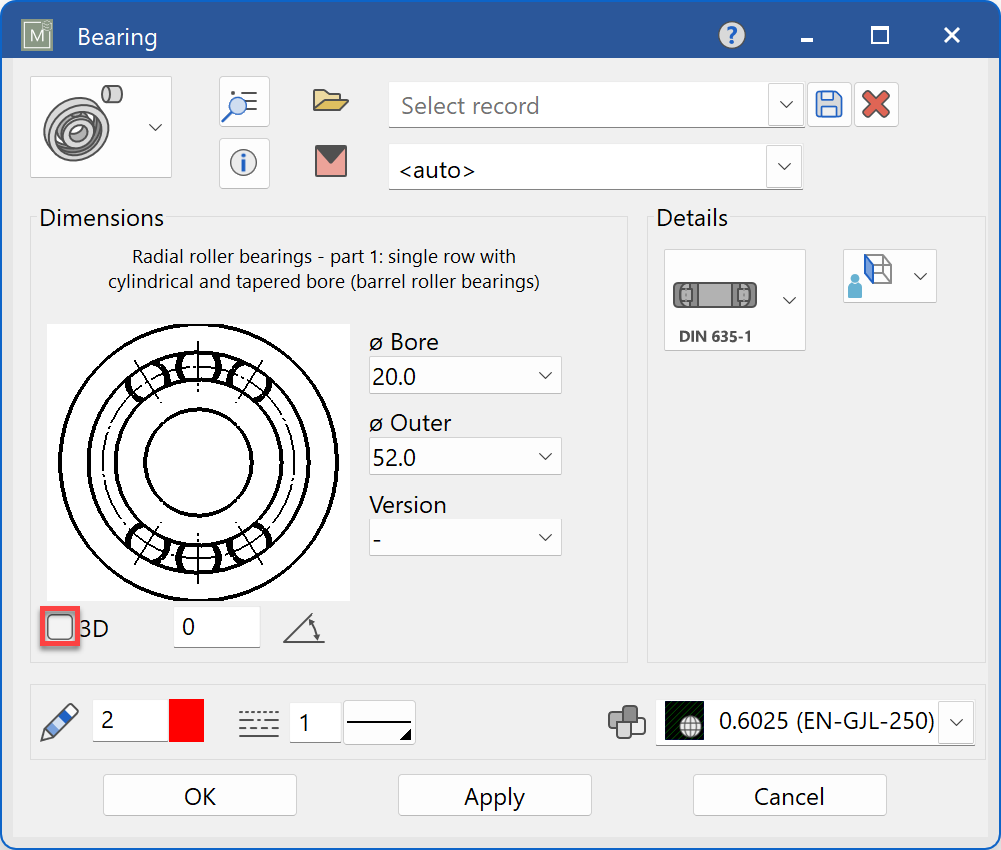Image resolution: width=1001 pixels, height=850 pixels.
Task: Click the help question mark icon
Action: 732,36
